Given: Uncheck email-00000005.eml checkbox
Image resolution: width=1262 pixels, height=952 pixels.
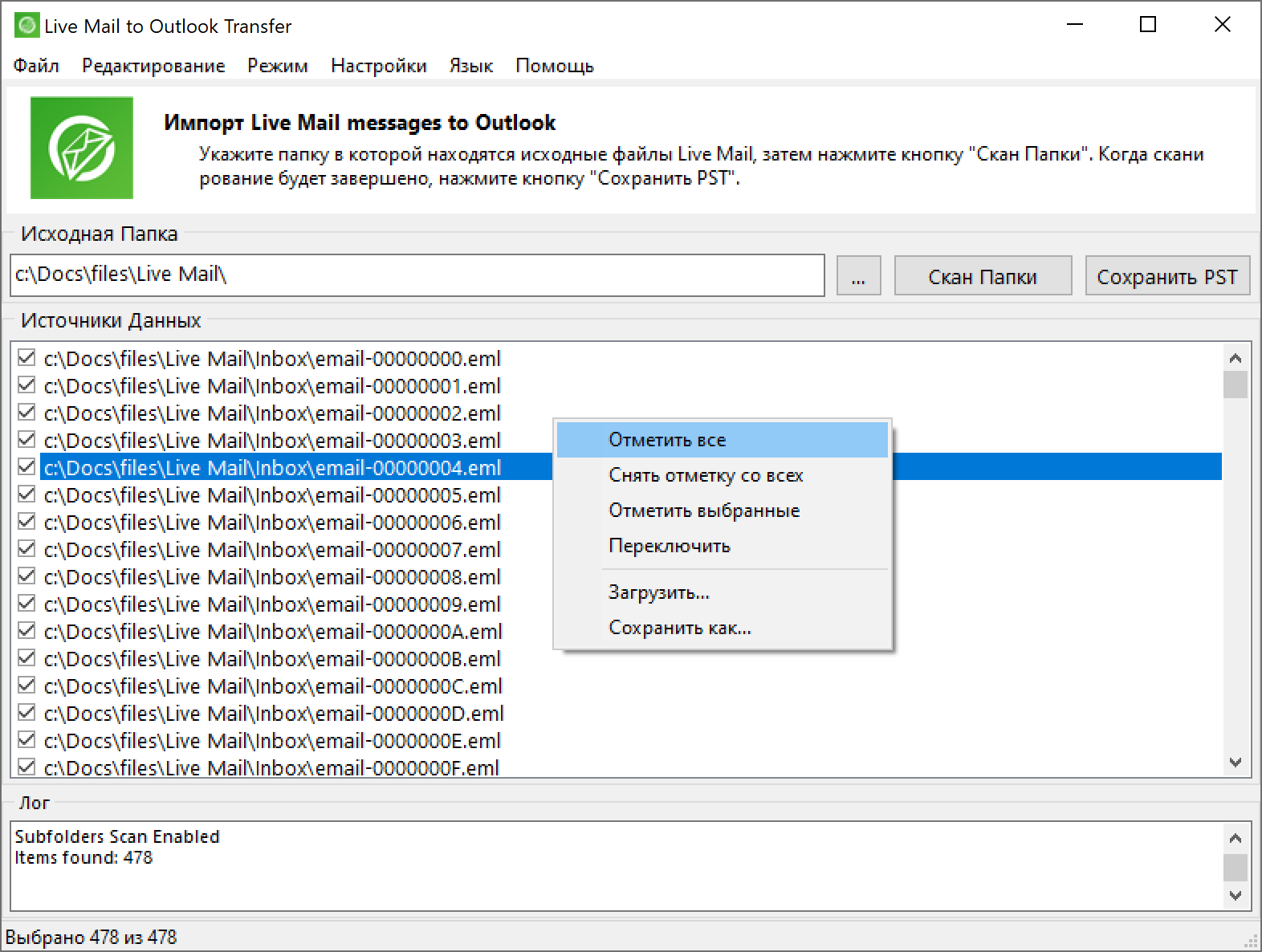Looking at the screenshot, I should pyautogui.click(x=26, y=494).
